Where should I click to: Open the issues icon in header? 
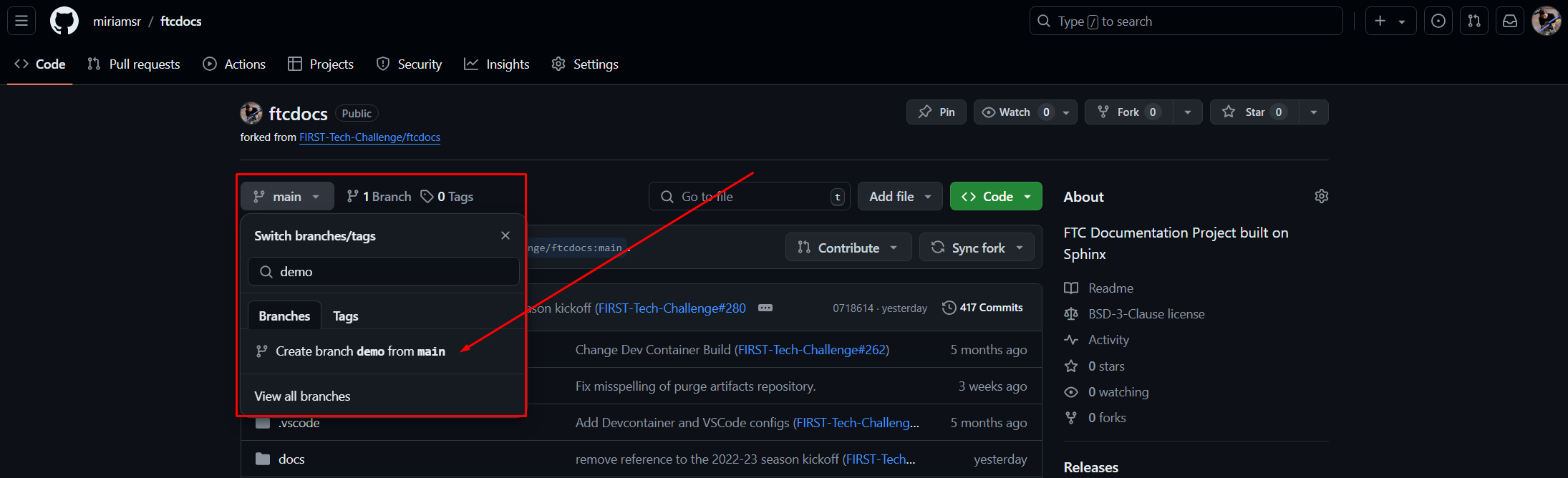coord(1438,21)
